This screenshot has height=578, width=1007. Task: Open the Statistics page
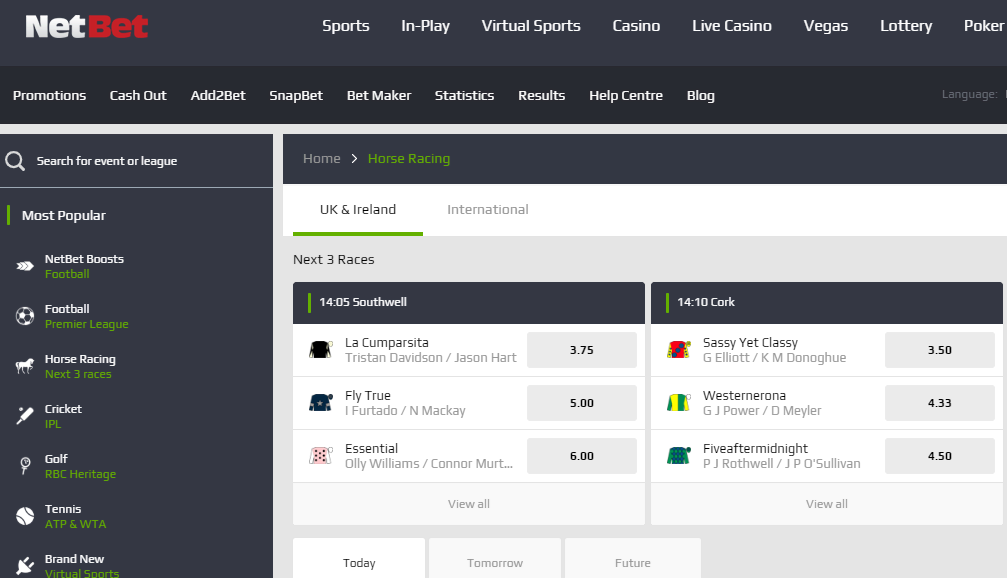[464, 95]
